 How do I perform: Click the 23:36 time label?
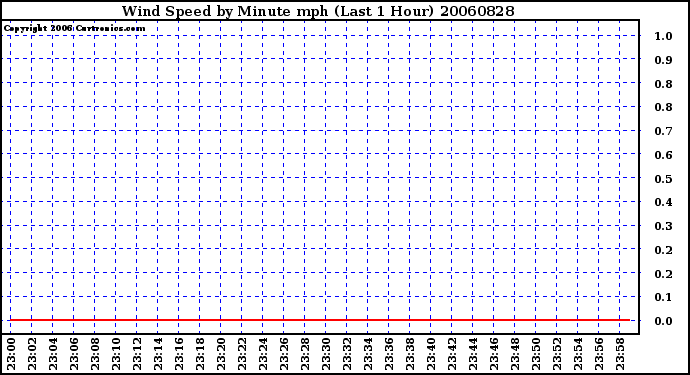(x=389, y=354)
